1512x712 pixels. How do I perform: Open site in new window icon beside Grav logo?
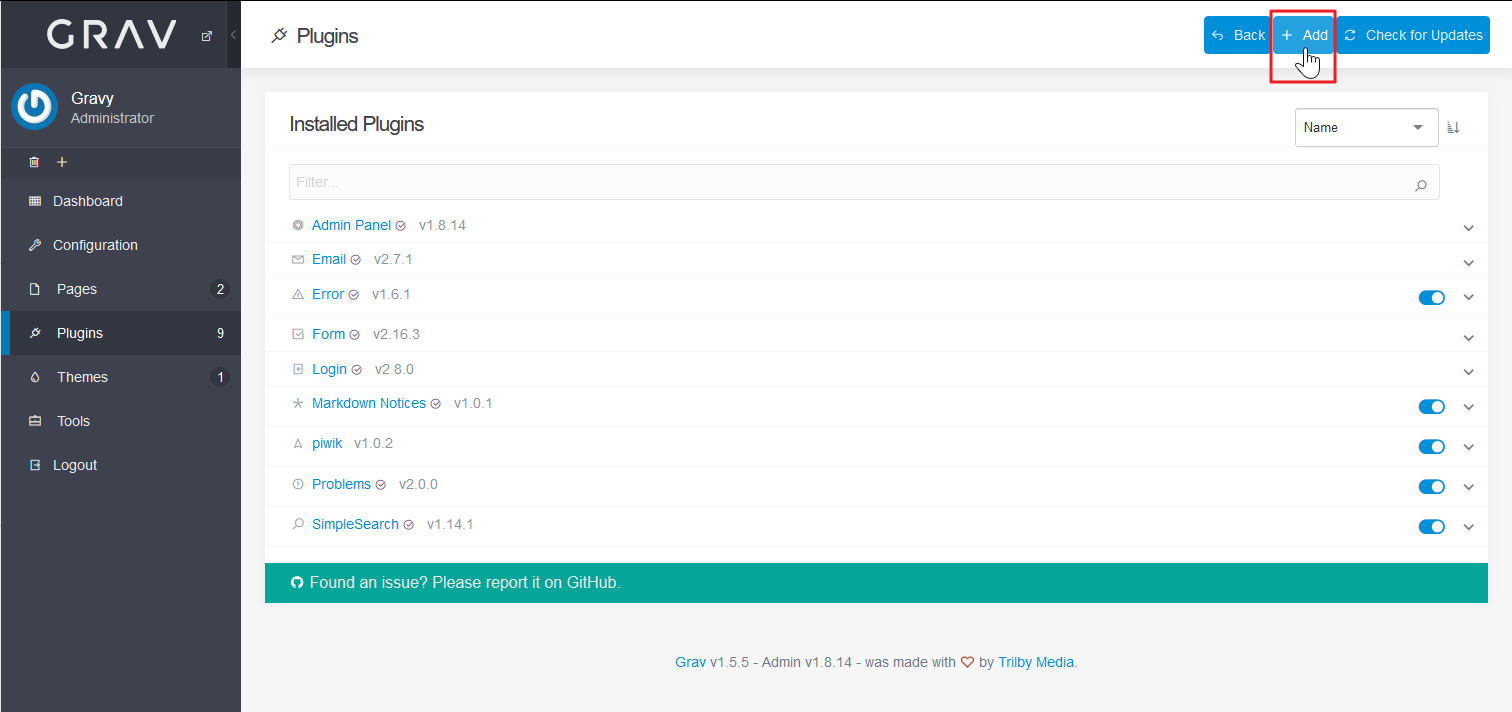coord(207,36)
